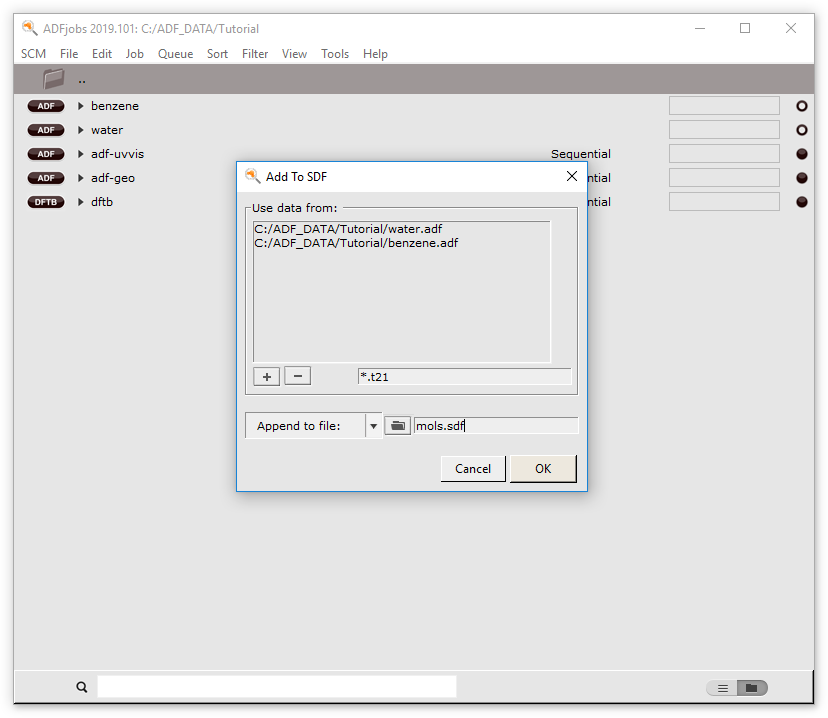Open the Append to file dropdown arrow
Screen dimensions: 828x718
click(x=373, y=426)
